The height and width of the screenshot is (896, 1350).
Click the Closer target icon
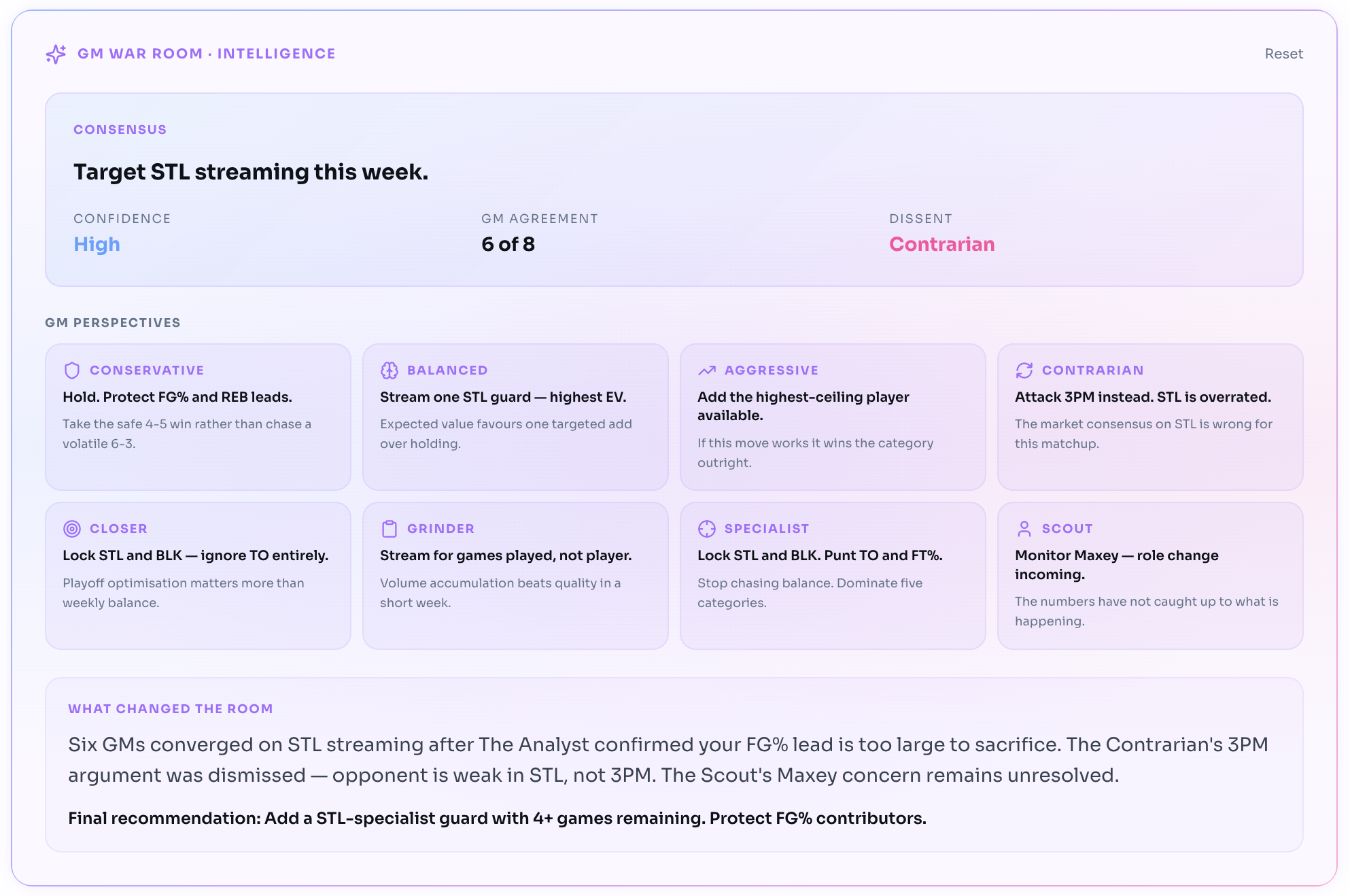(72, 529)
